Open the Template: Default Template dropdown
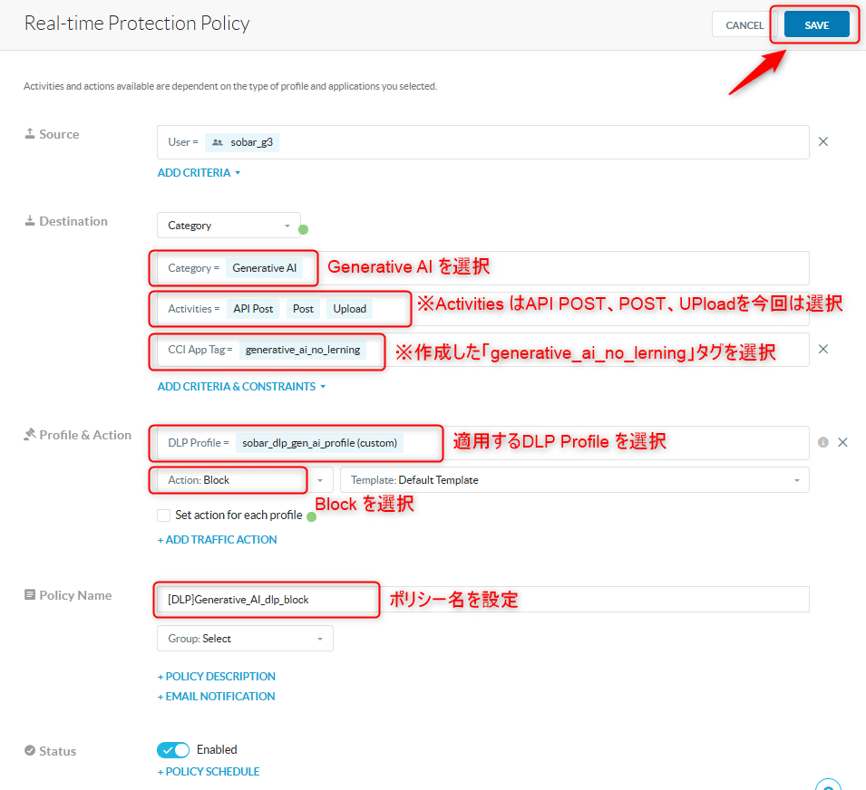866x790 pixels. click(574, 480)
